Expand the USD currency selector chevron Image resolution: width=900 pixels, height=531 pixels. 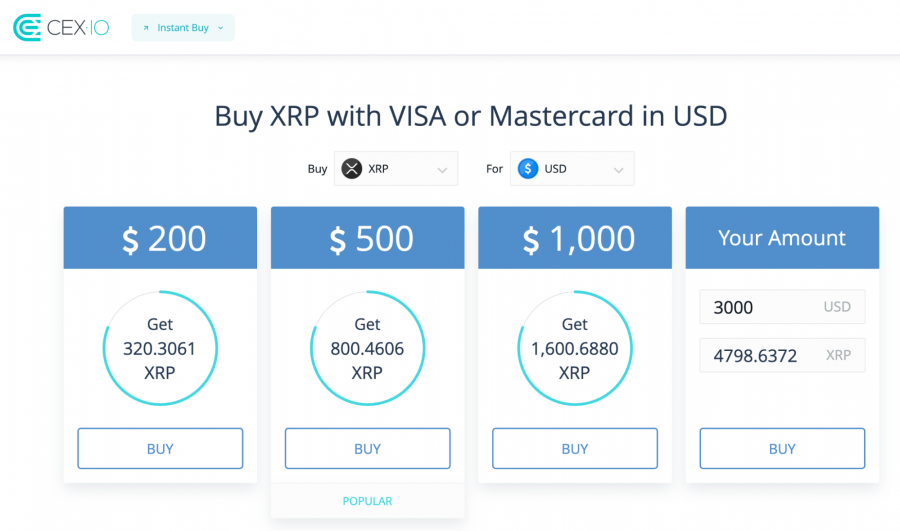[x=618, y=170]
